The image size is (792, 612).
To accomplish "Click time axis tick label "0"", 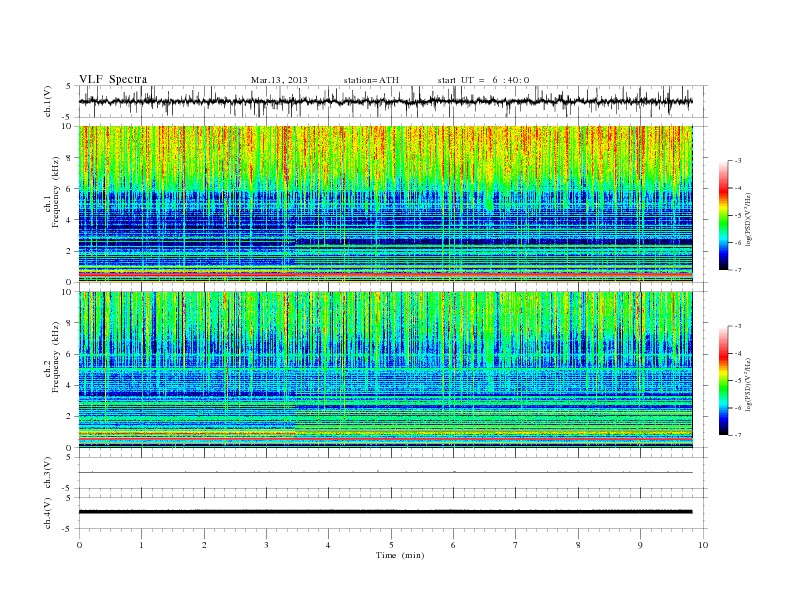I will click(79, 545).
